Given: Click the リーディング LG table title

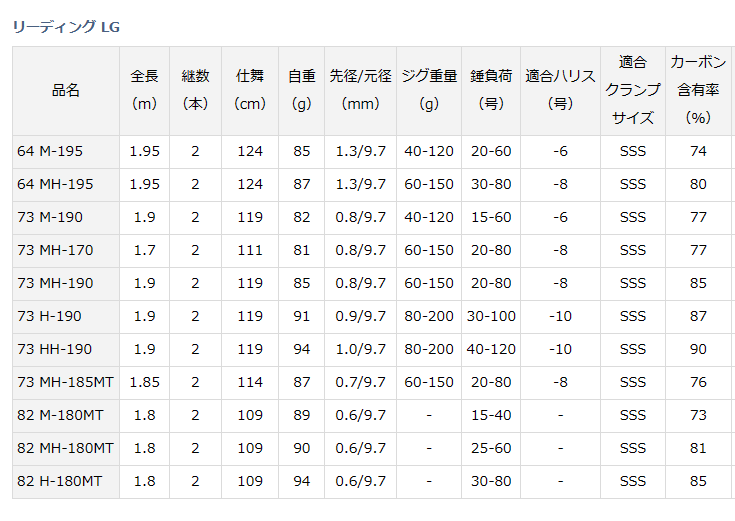Looking at the screenshot, I should [66, 27].
